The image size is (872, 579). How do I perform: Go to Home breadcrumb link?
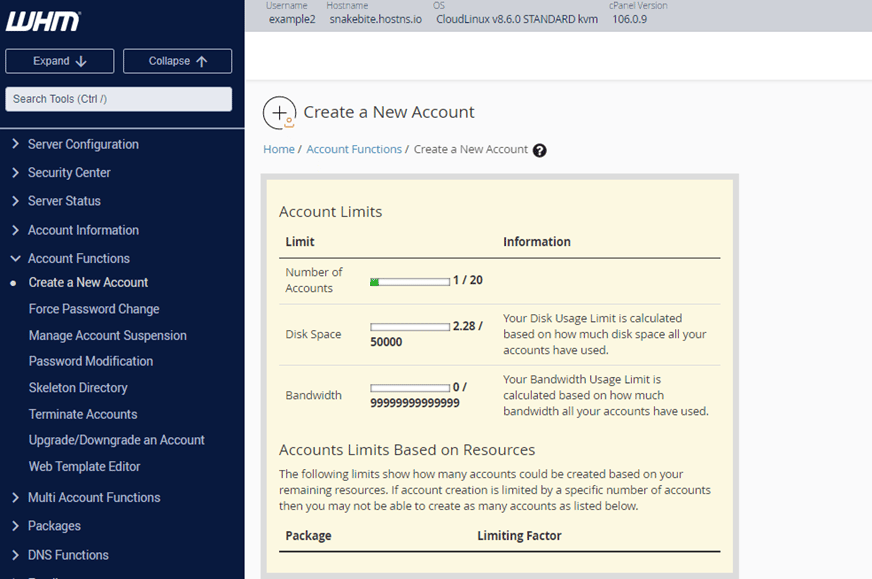279,150
